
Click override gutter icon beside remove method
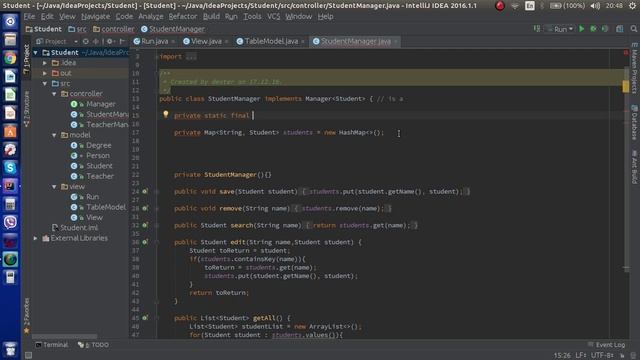(x=145, y=208)
